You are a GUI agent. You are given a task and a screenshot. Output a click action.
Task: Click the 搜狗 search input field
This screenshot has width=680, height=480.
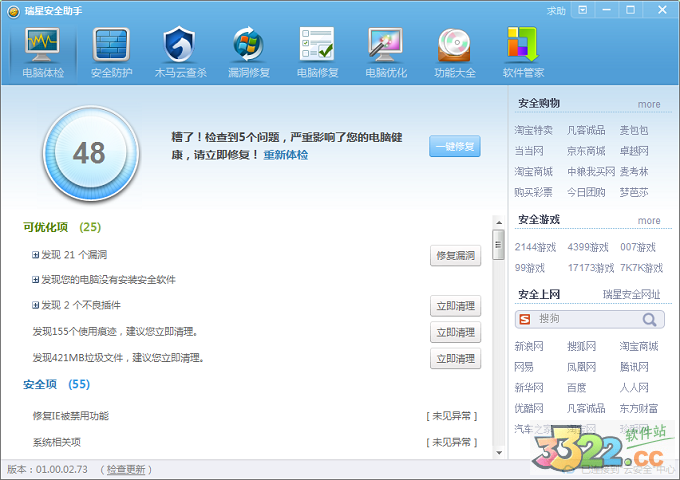[x=589, y=320]
